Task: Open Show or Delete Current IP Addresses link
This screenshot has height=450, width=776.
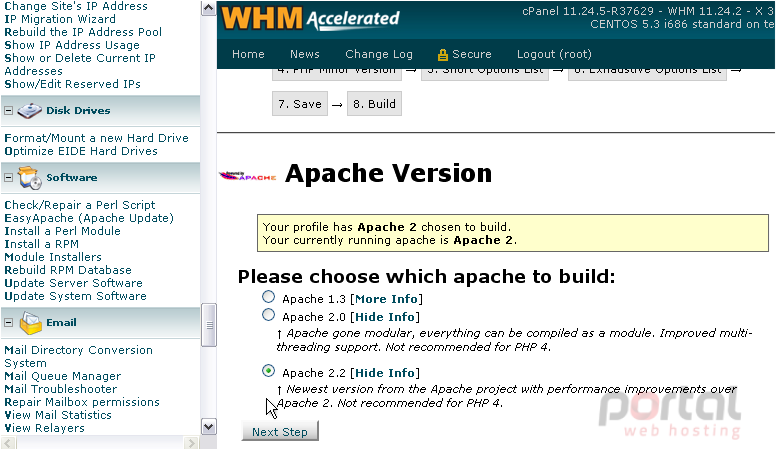Action: click(x=80, y=64)
